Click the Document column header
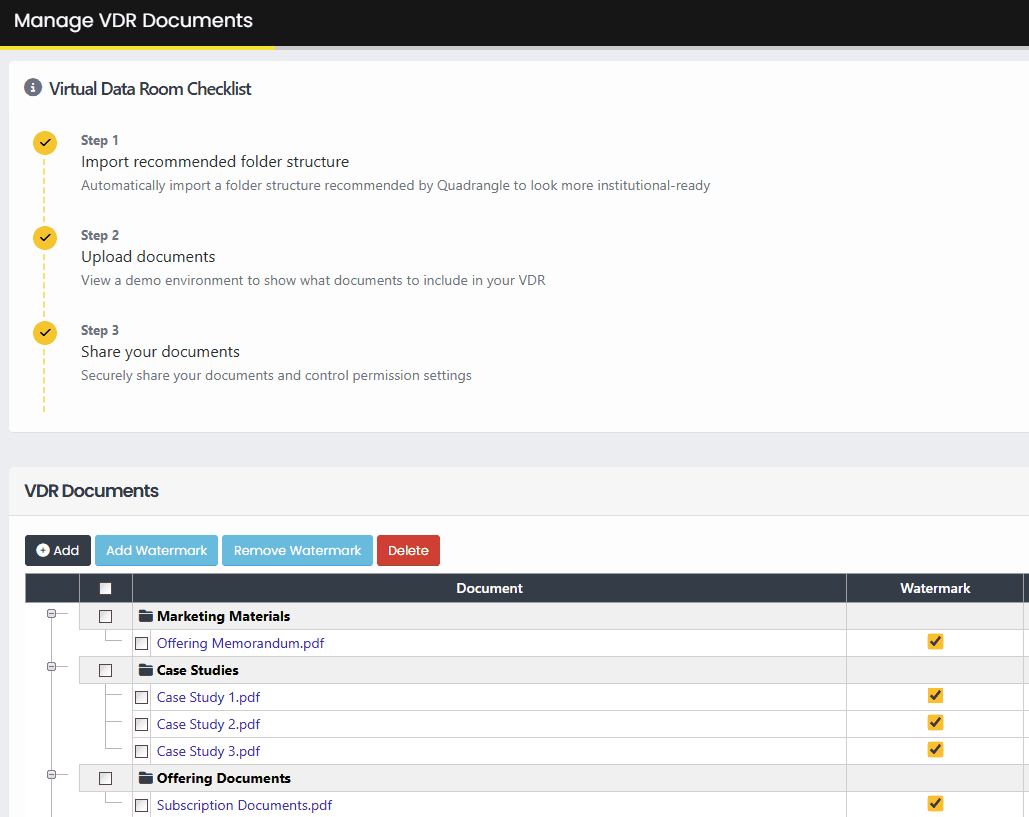Screen dimensions: 1029x817 point(490,589)
